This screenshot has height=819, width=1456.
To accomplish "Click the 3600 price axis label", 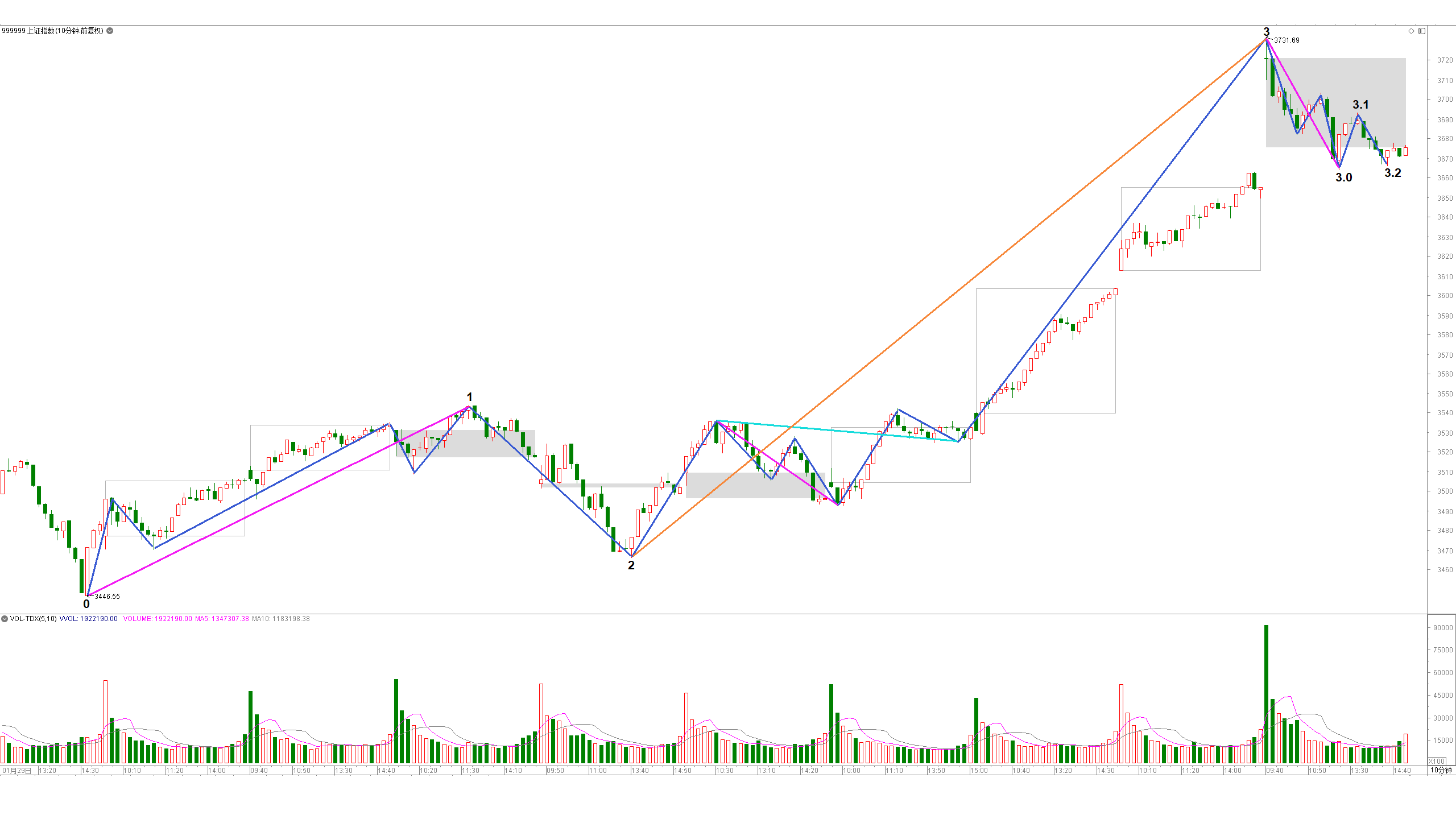I will [1445, 296].
